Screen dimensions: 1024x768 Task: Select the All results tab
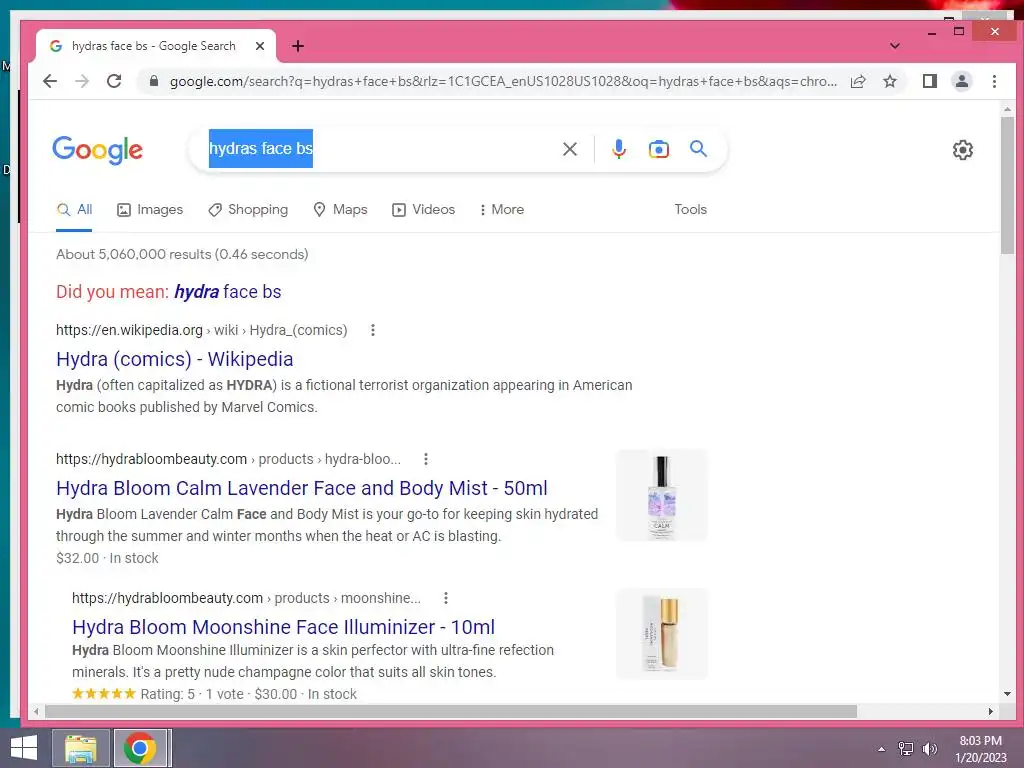pos(74,210)
